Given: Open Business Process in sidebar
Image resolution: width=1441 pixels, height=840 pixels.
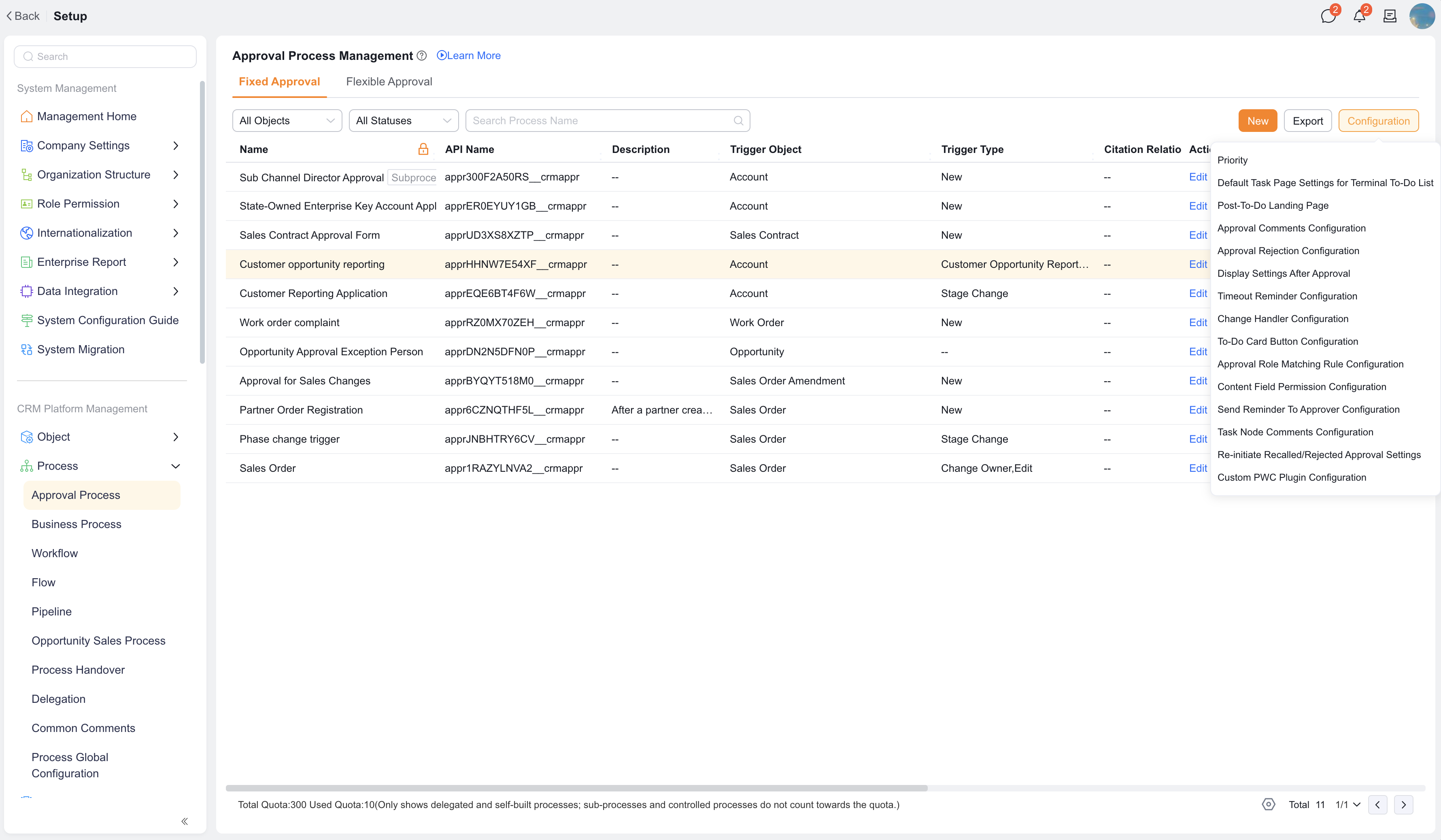Looking at the screenshot, I should 76,524.
